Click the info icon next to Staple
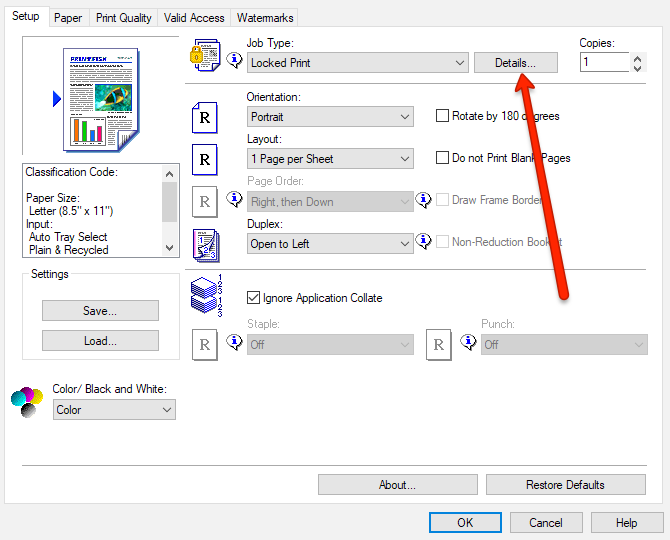The image size is (670, 540). coord(234,344)
